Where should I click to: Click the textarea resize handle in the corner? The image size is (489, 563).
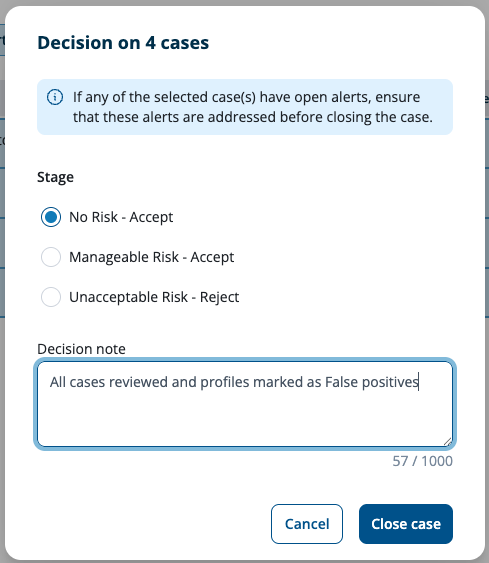[447, 441]
